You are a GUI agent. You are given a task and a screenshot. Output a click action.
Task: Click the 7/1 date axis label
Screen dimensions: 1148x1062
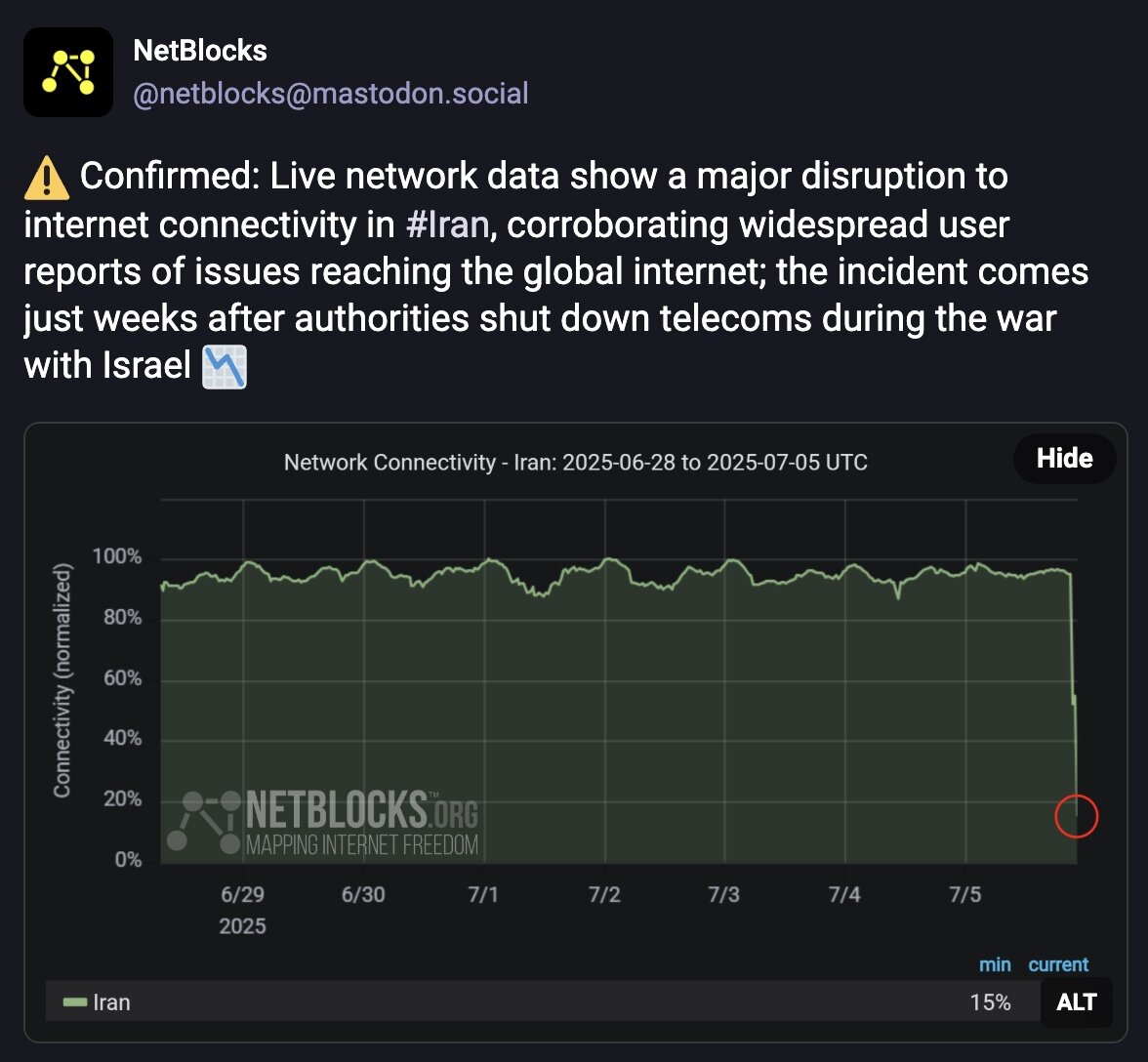483,895
